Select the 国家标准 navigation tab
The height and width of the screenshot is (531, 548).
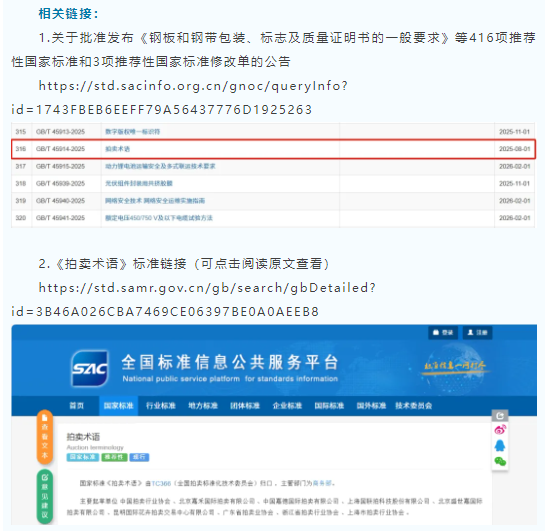[x=118, y=406]
